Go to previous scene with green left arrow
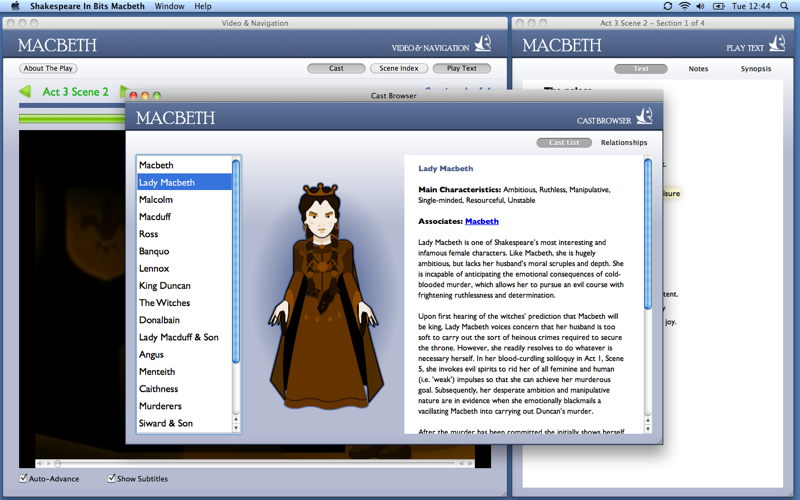Viewport: 800px width, 500px height. click(25, 92)
